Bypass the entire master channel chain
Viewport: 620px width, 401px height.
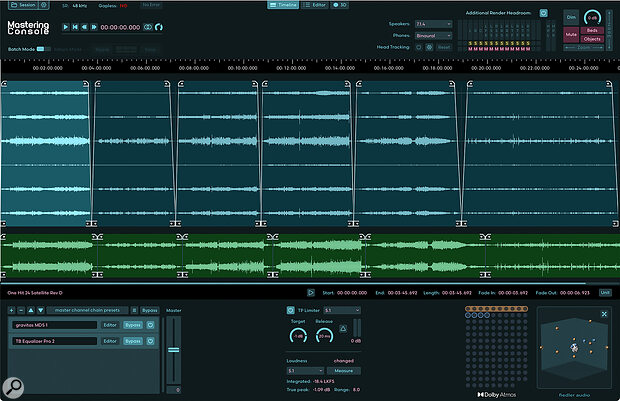pyautogui.click(x=149, y=310)
